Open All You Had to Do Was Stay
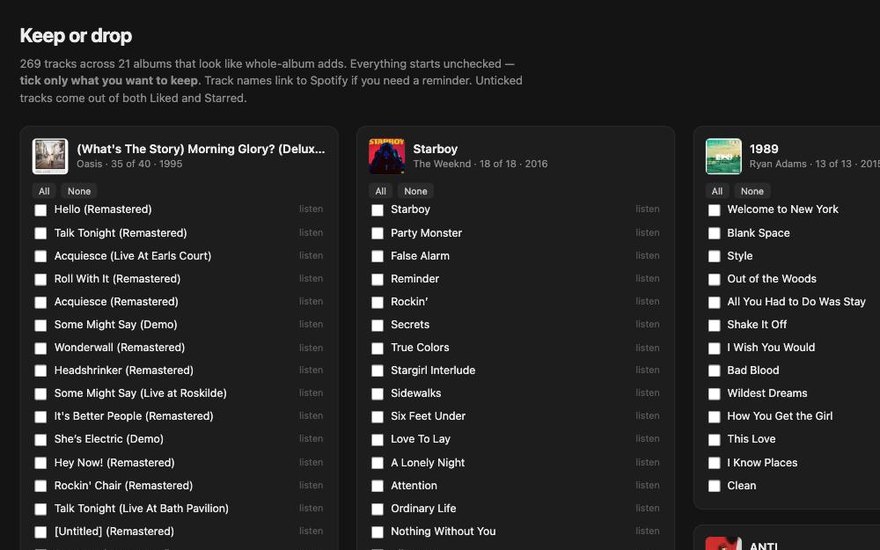The width and height of the screenshot is (880, 550). [796, 301]
